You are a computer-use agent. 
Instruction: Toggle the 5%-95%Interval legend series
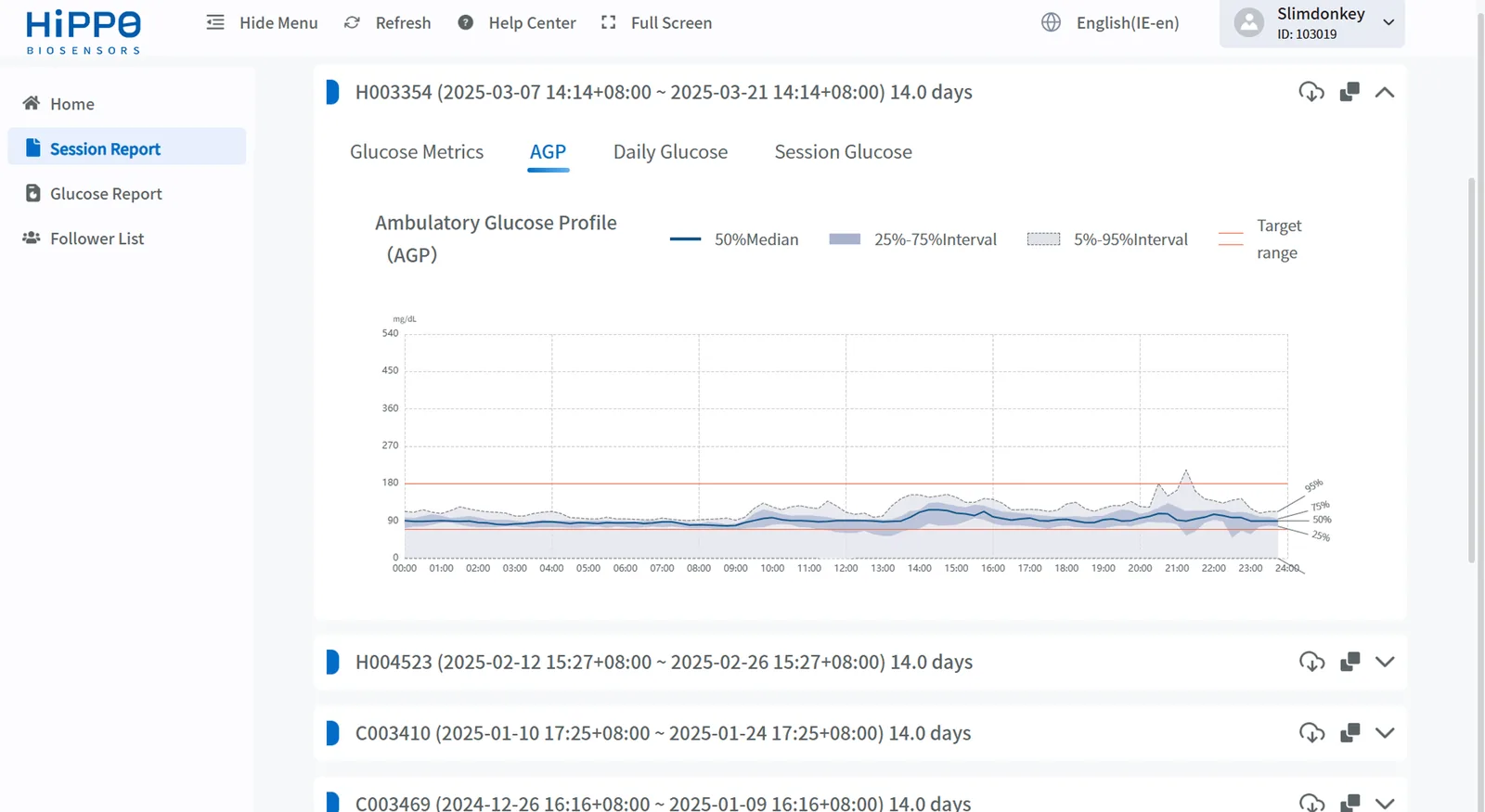[x=1107, y=239]
